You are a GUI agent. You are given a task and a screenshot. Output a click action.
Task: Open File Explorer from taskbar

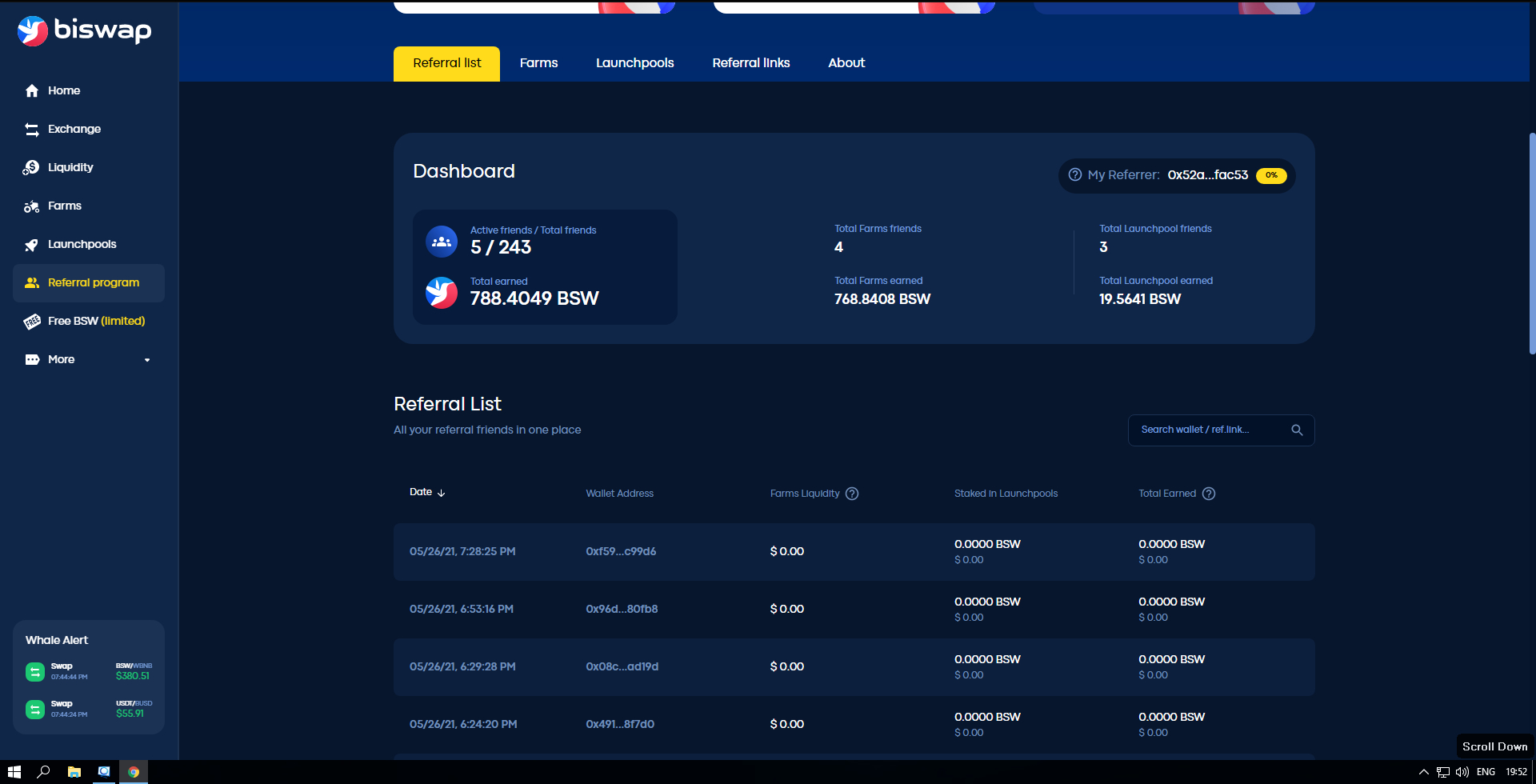coord(74,772)
